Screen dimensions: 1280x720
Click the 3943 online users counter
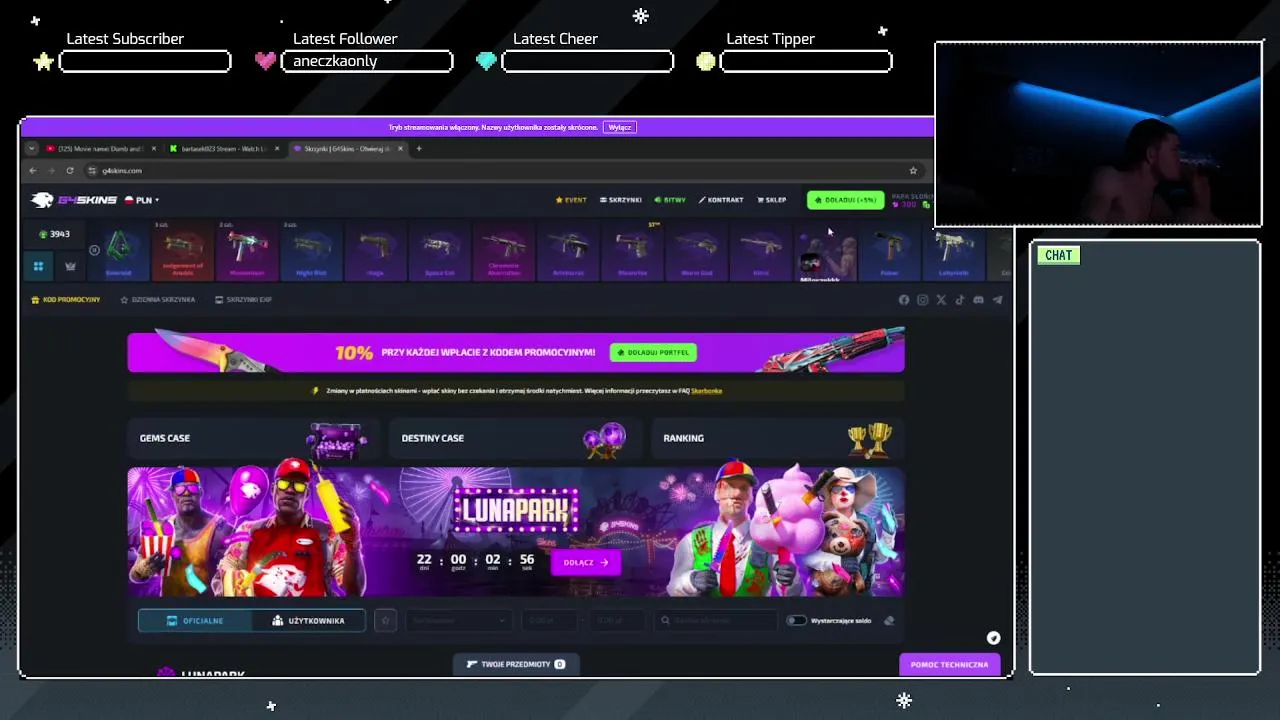[54, 234]
